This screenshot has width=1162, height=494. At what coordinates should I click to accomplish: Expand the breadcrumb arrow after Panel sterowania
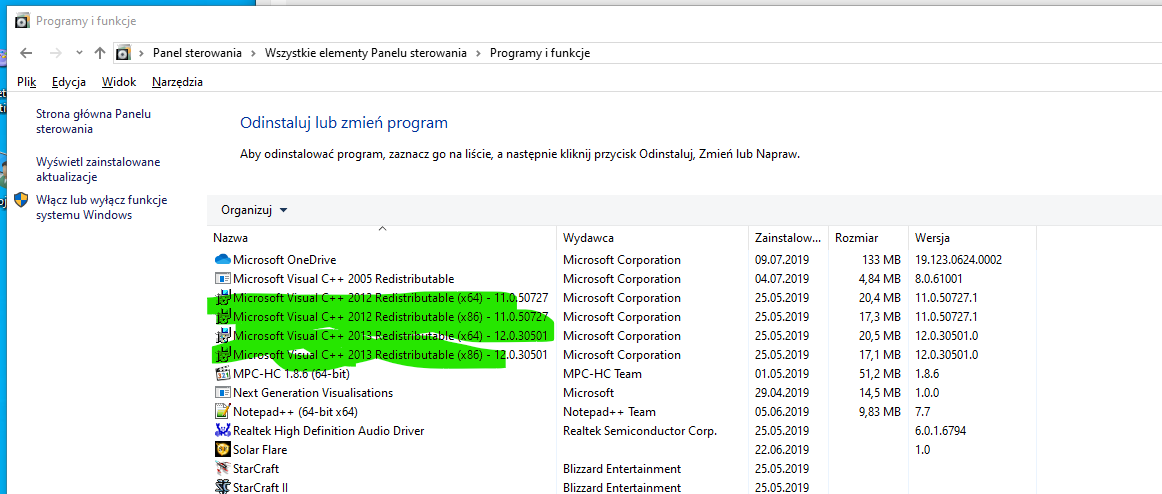253,53
